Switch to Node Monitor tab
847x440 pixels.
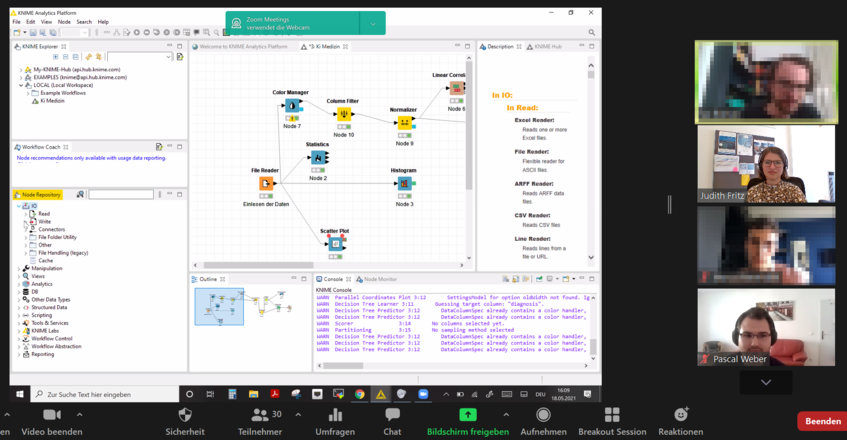coord(377,279)
